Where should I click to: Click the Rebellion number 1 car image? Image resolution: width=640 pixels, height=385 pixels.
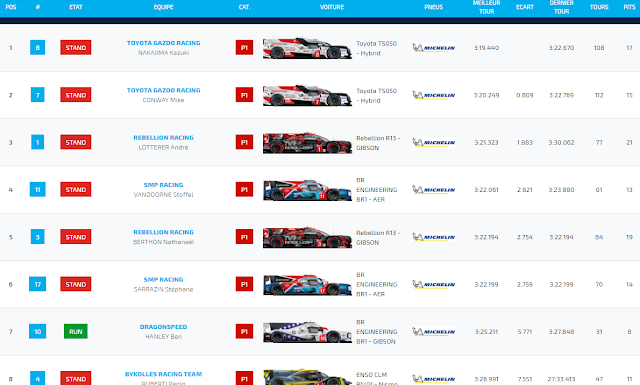pyautogui.click(x=307, y=142)
